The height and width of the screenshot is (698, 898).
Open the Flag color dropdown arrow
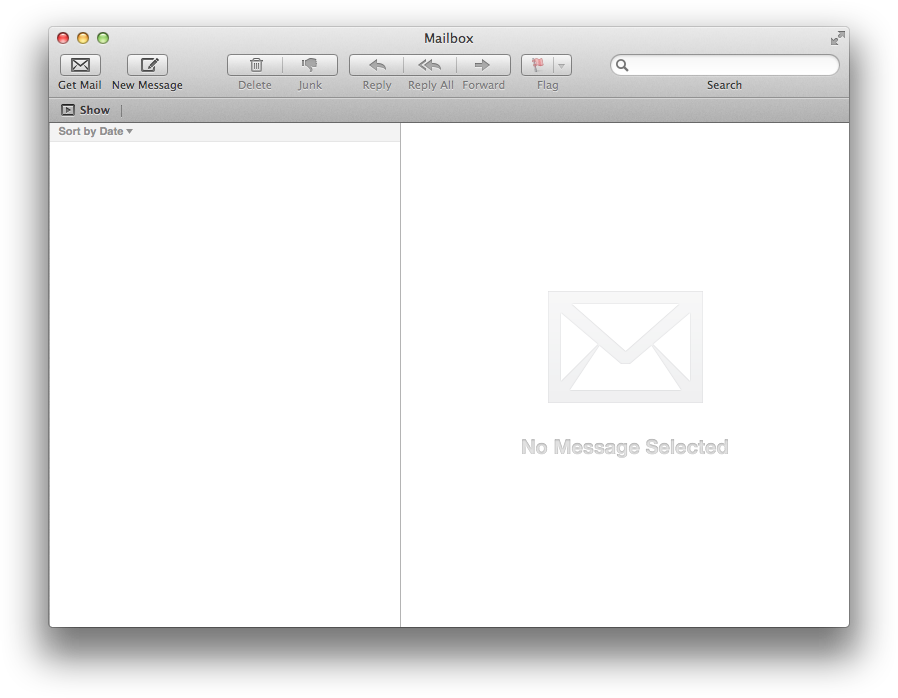point(561,66)
